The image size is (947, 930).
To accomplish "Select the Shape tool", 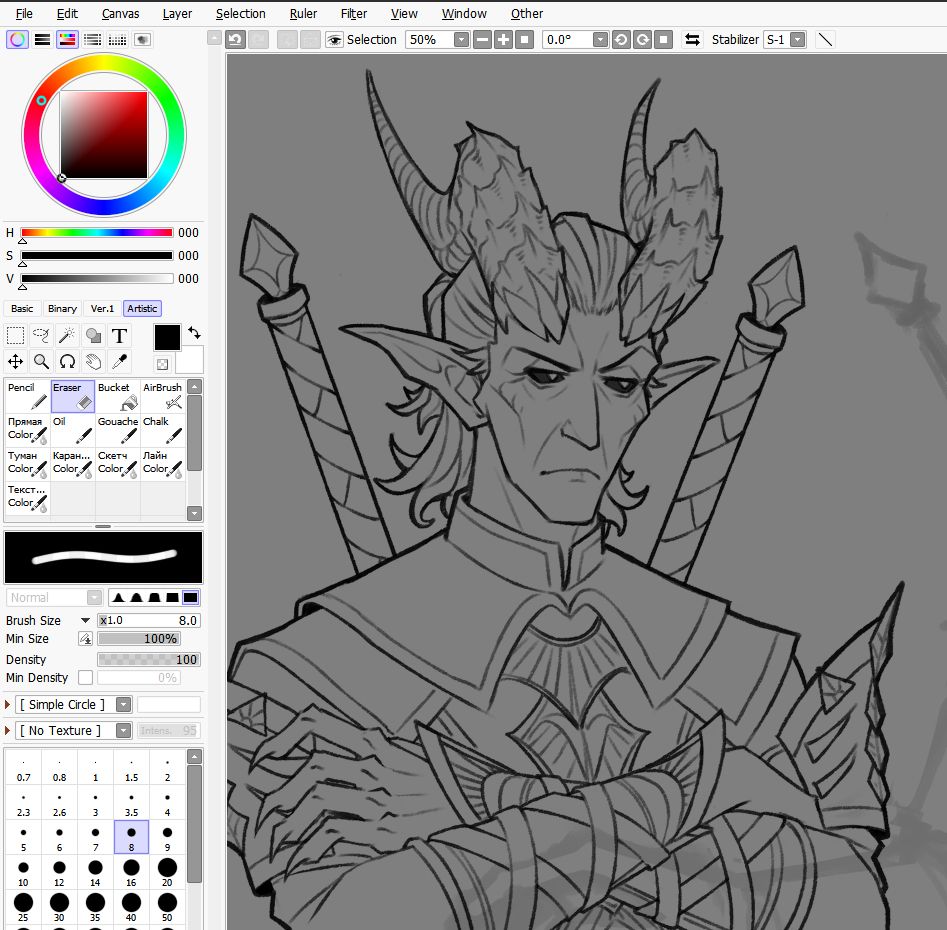I will [x=94, y=335].
